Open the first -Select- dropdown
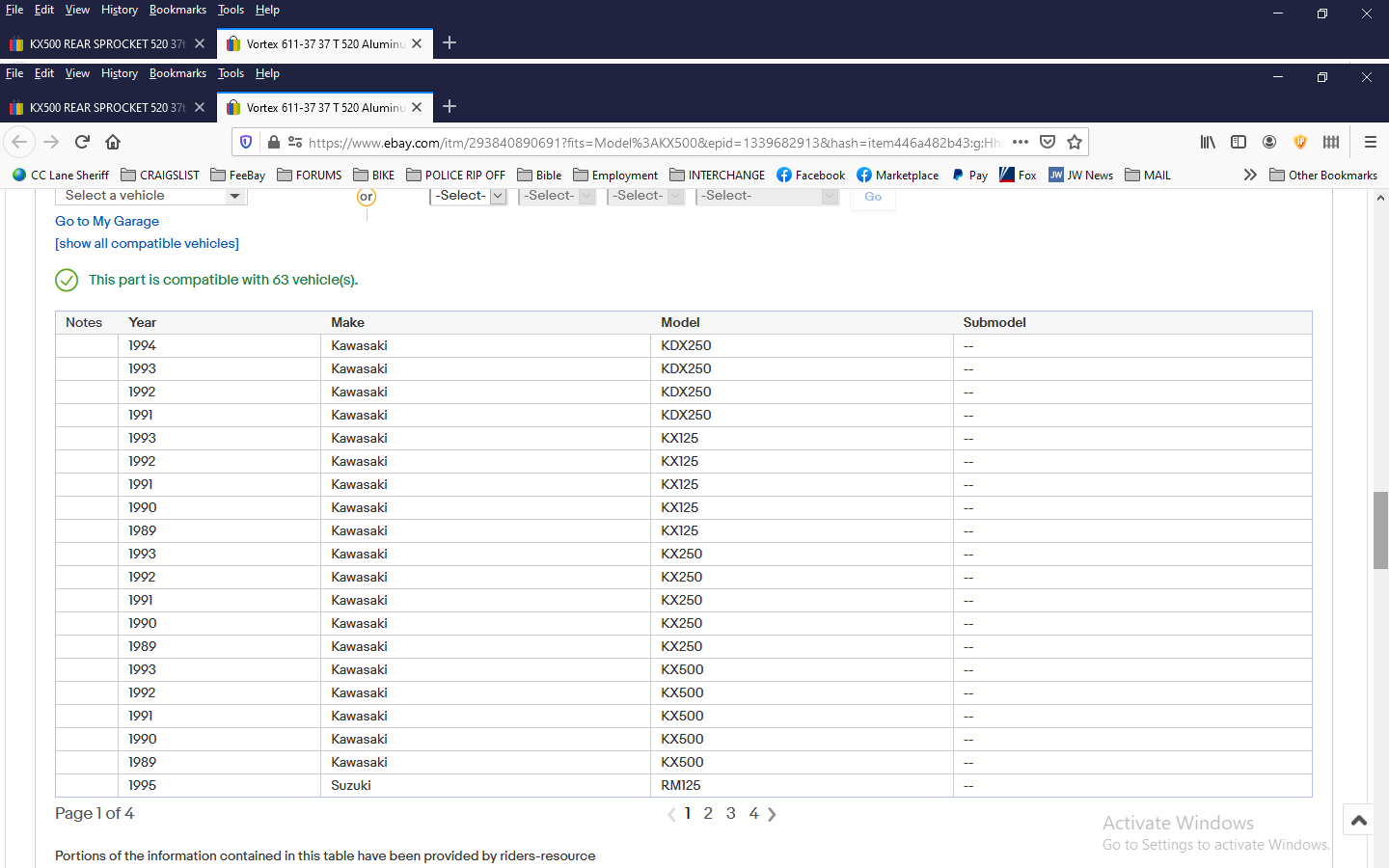Image resolution: width=1389 pixels, height=868 pixels. 469,196
